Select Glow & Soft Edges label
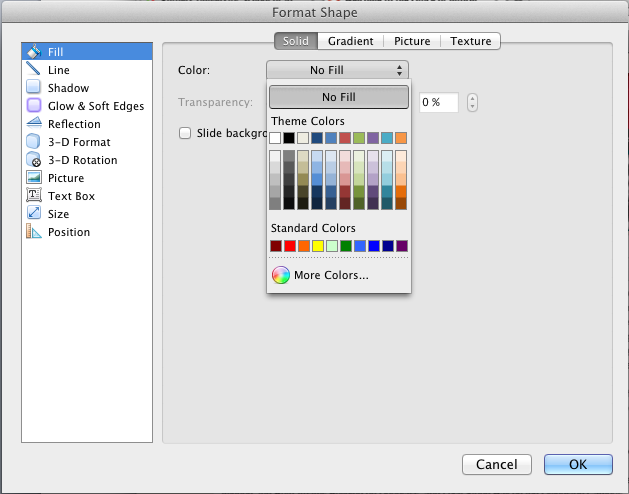The height and width of the screenshot is (494, 629). [96, 106]
